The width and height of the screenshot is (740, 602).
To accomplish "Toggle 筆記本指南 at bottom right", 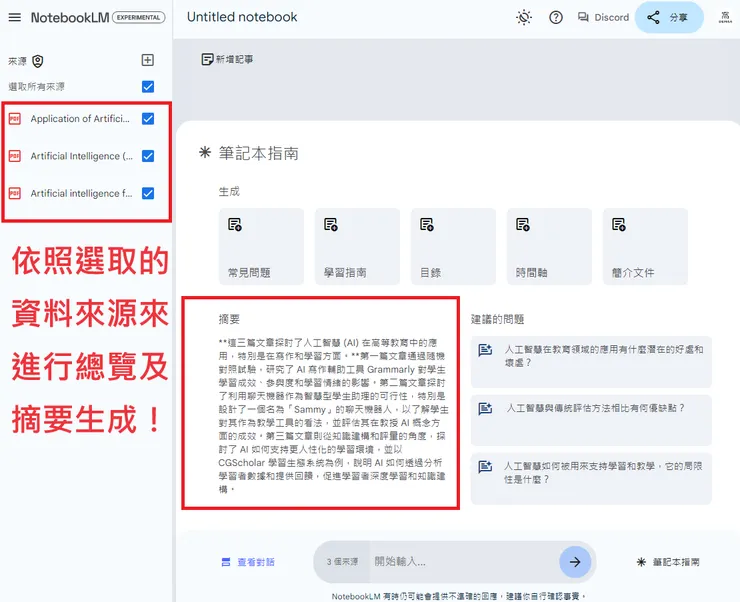I will point(668,562).
